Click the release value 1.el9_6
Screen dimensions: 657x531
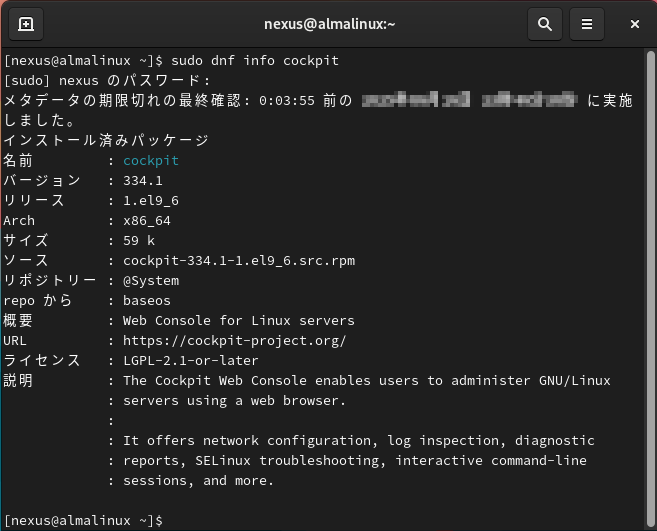click(150, 201)
